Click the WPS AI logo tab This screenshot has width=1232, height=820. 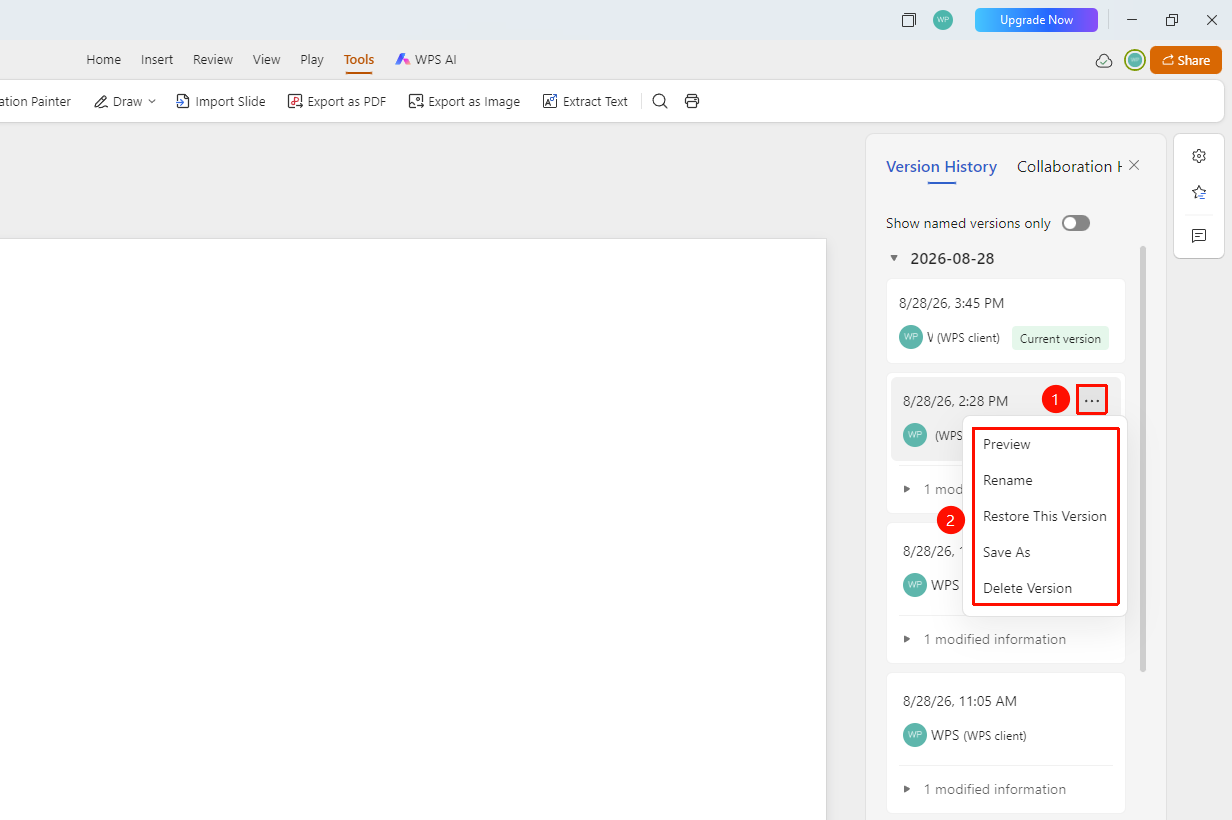tap(426, 60)
